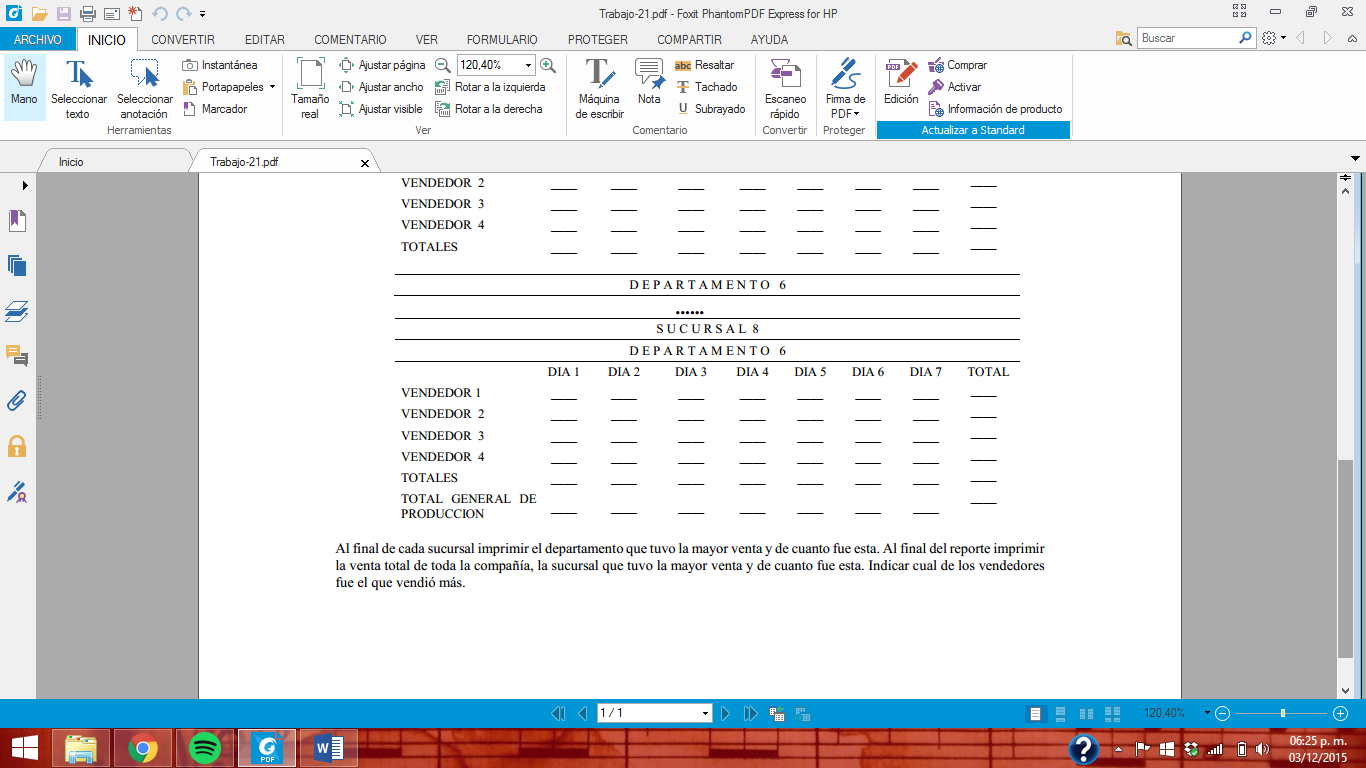Viewport: 1366px width, 768px height.
Task: Open the page thumbnails side panel
Action: (x=17, y=265)
